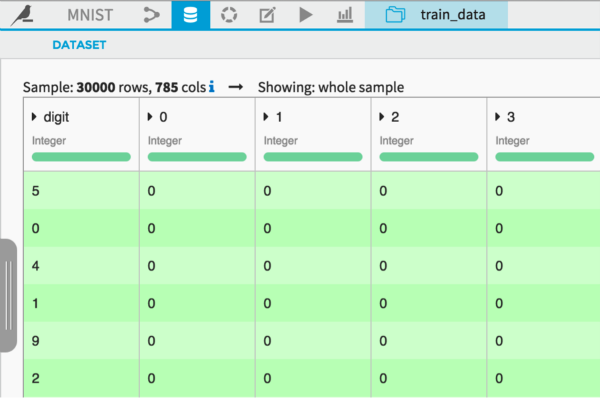Screen dimensions: 600x398
Task: Expand the digit column menu
Action: click(x=34, y=117)
